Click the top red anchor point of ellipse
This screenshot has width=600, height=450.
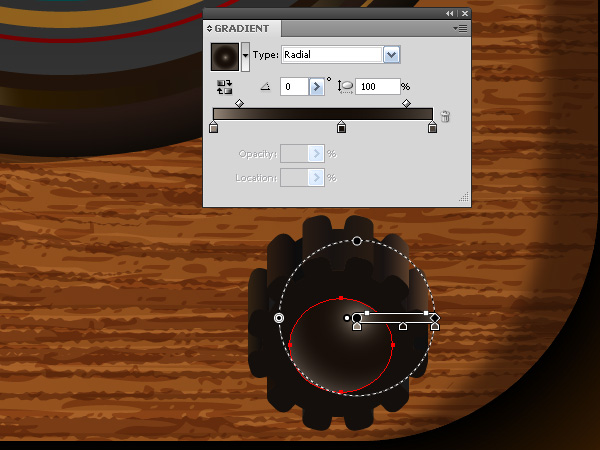[341, 298]
